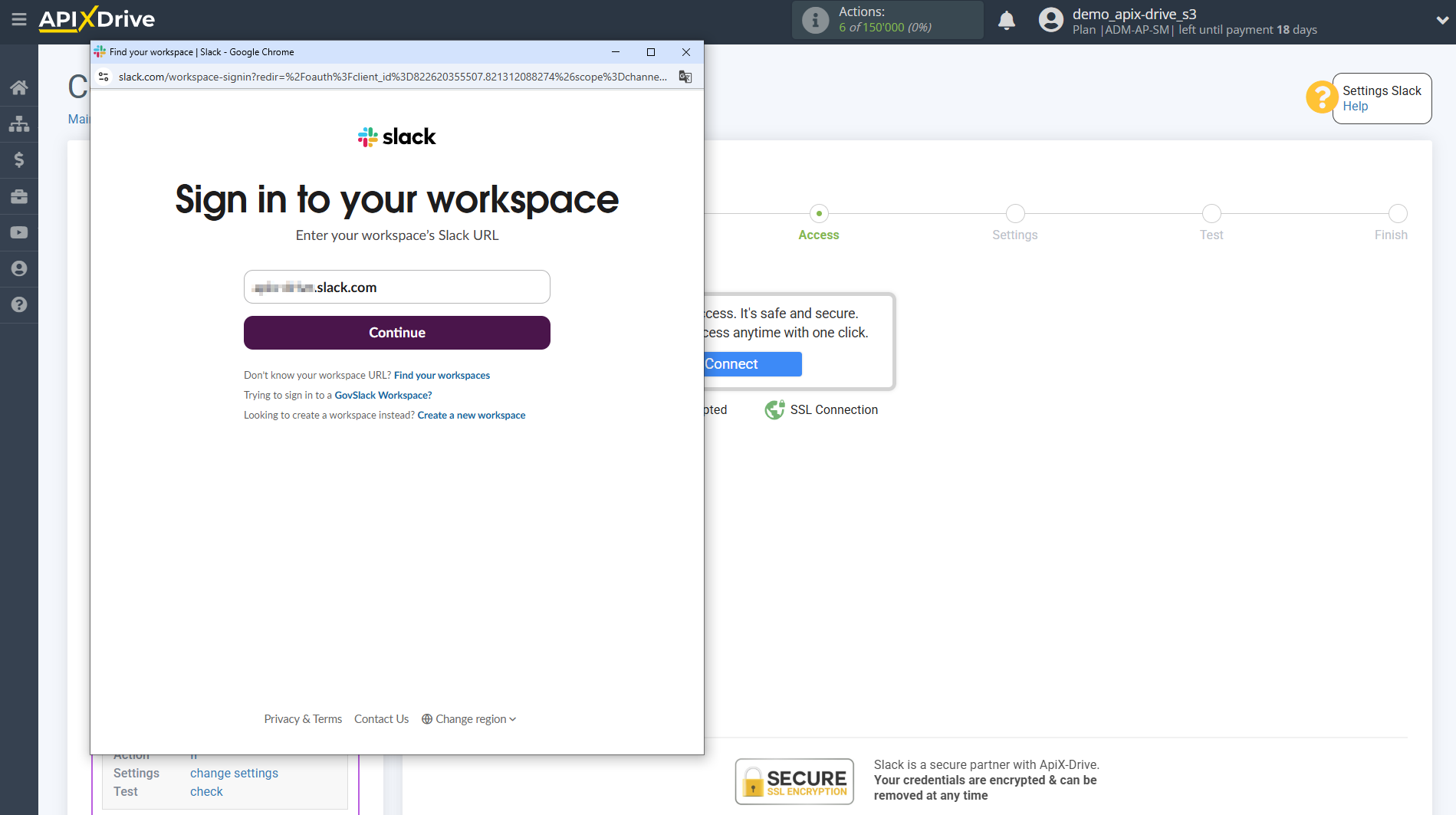
Task: Click the Slack popup address bar URL
Action: click(x=393, y=77)
